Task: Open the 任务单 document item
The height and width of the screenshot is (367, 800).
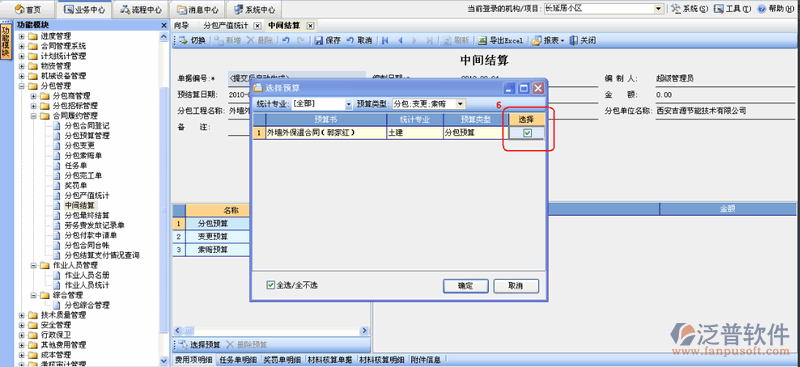Action: pos(76,165)
